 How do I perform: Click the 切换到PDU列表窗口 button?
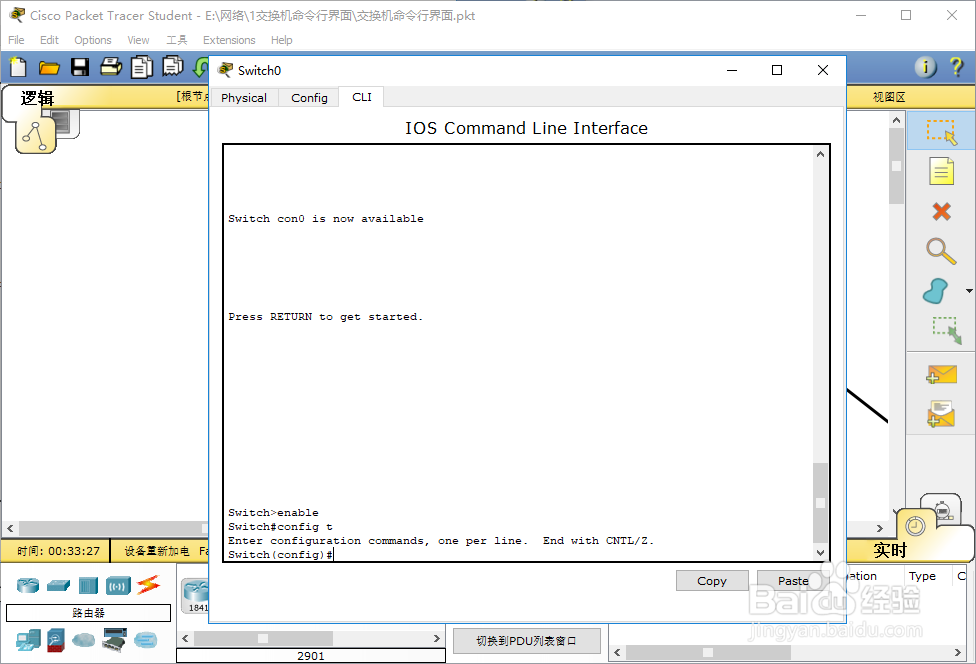point(527,641)
